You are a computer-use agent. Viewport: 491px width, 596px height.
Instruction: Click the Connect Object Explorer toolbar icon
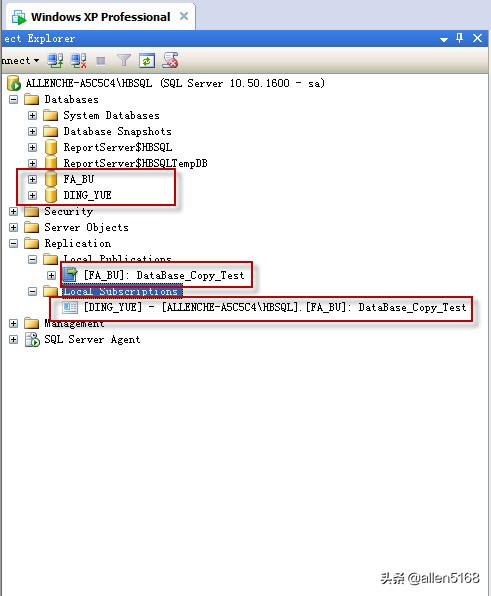coord(55,60)
